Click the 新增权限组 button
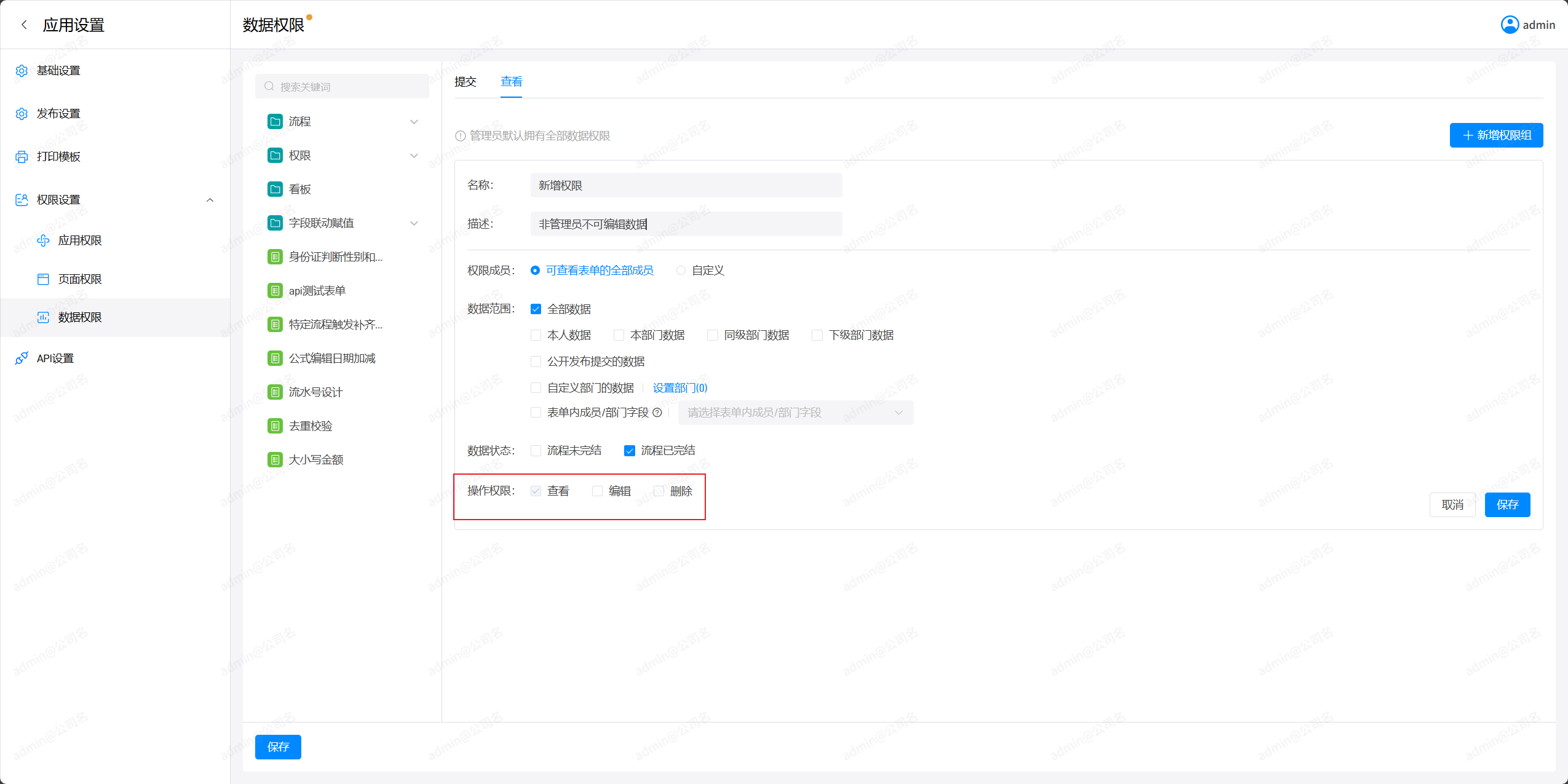Image resolution: width=1568 pixels, height=784 pixels. 1495,135
